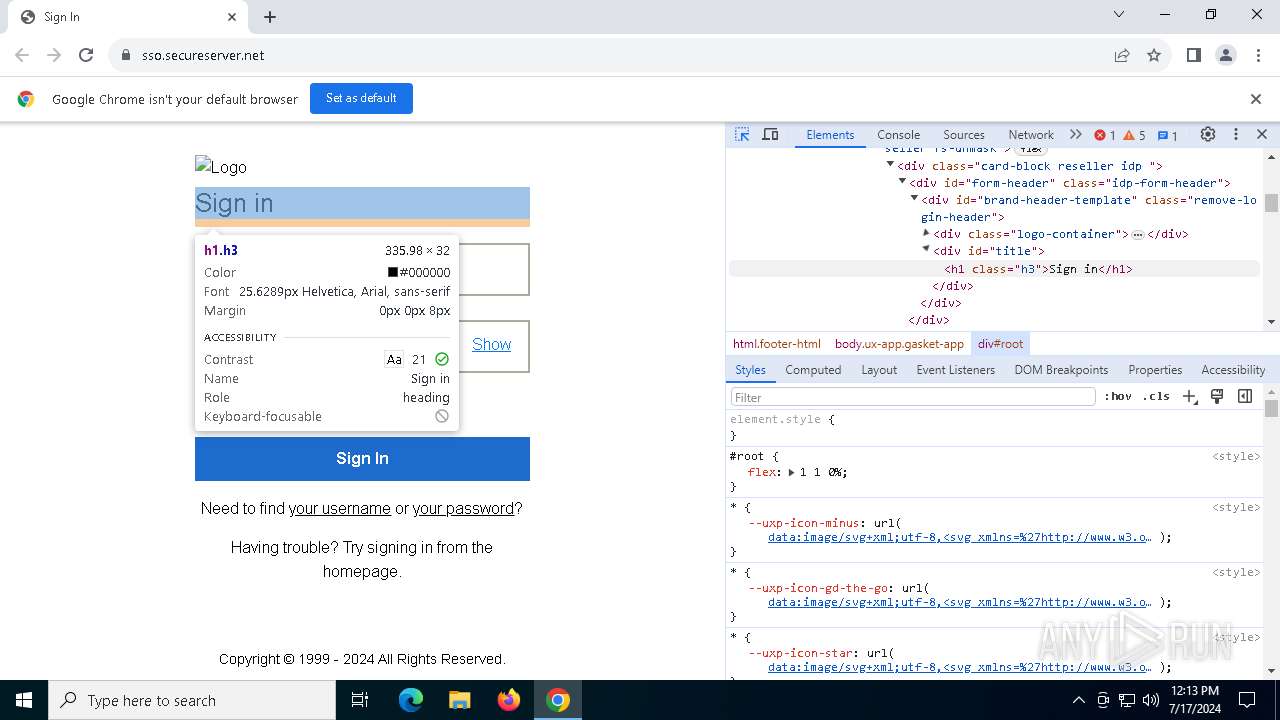Click Show password link
1280x720 pixels.
click(x=491, y=344)
